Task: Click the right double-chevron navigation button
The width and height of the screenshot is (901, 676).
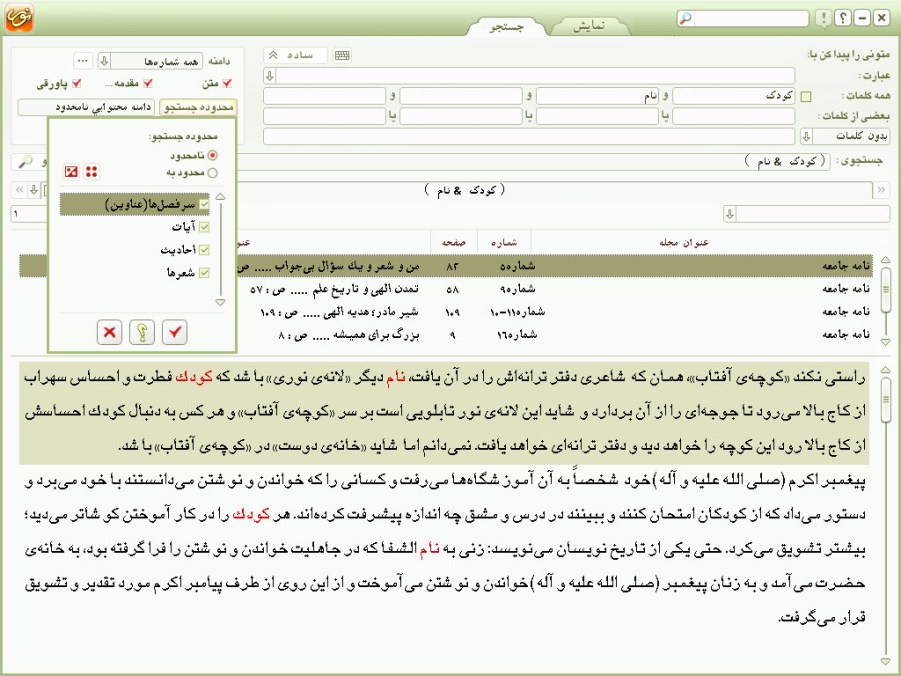Action: point(881,190)
